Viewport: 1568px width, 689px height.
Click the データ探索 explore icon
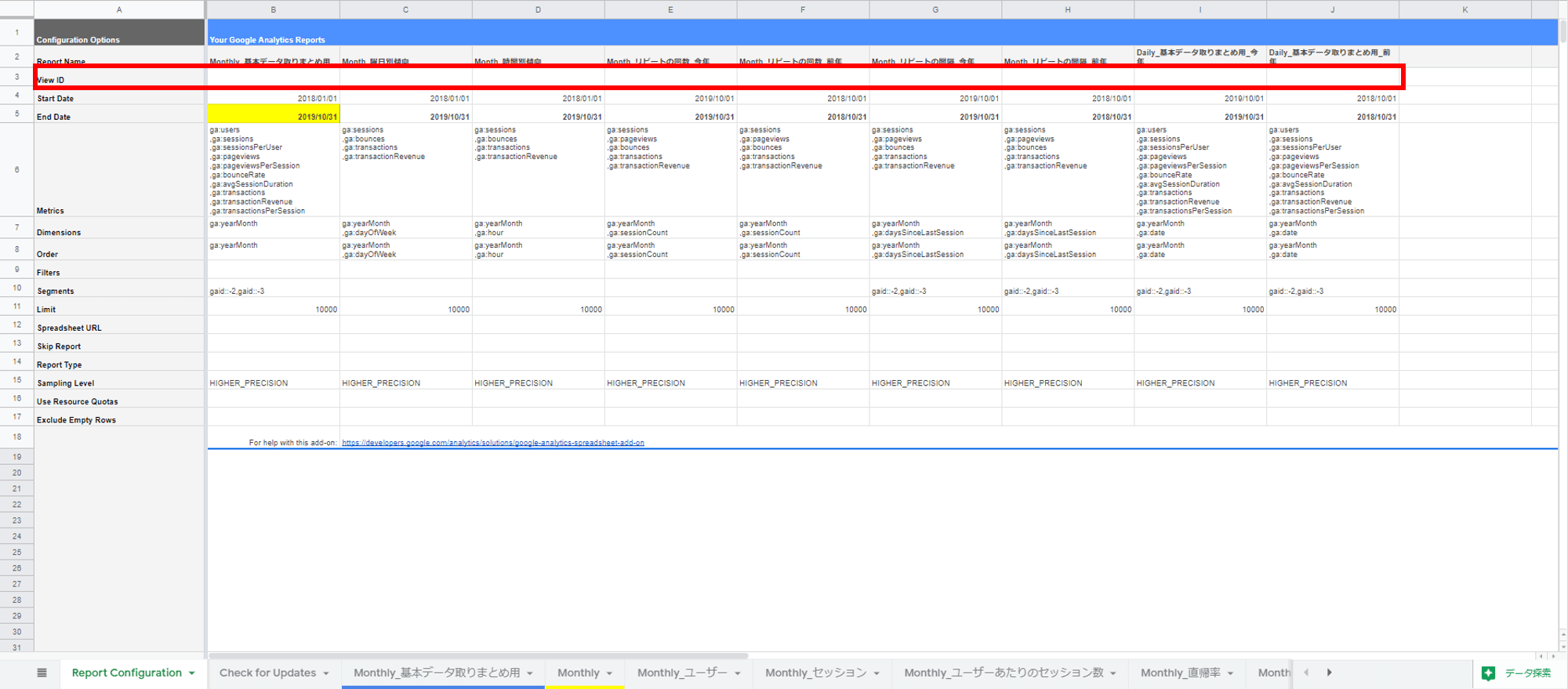coord(1488,673)
